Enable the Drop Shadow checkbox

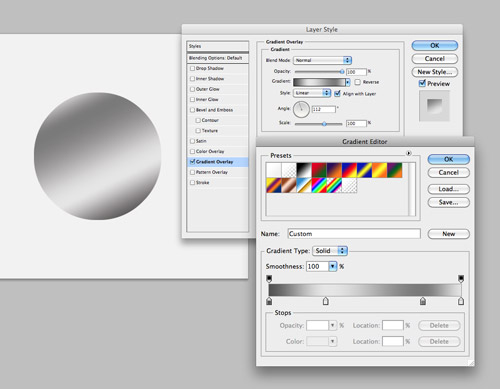(192, 68)
